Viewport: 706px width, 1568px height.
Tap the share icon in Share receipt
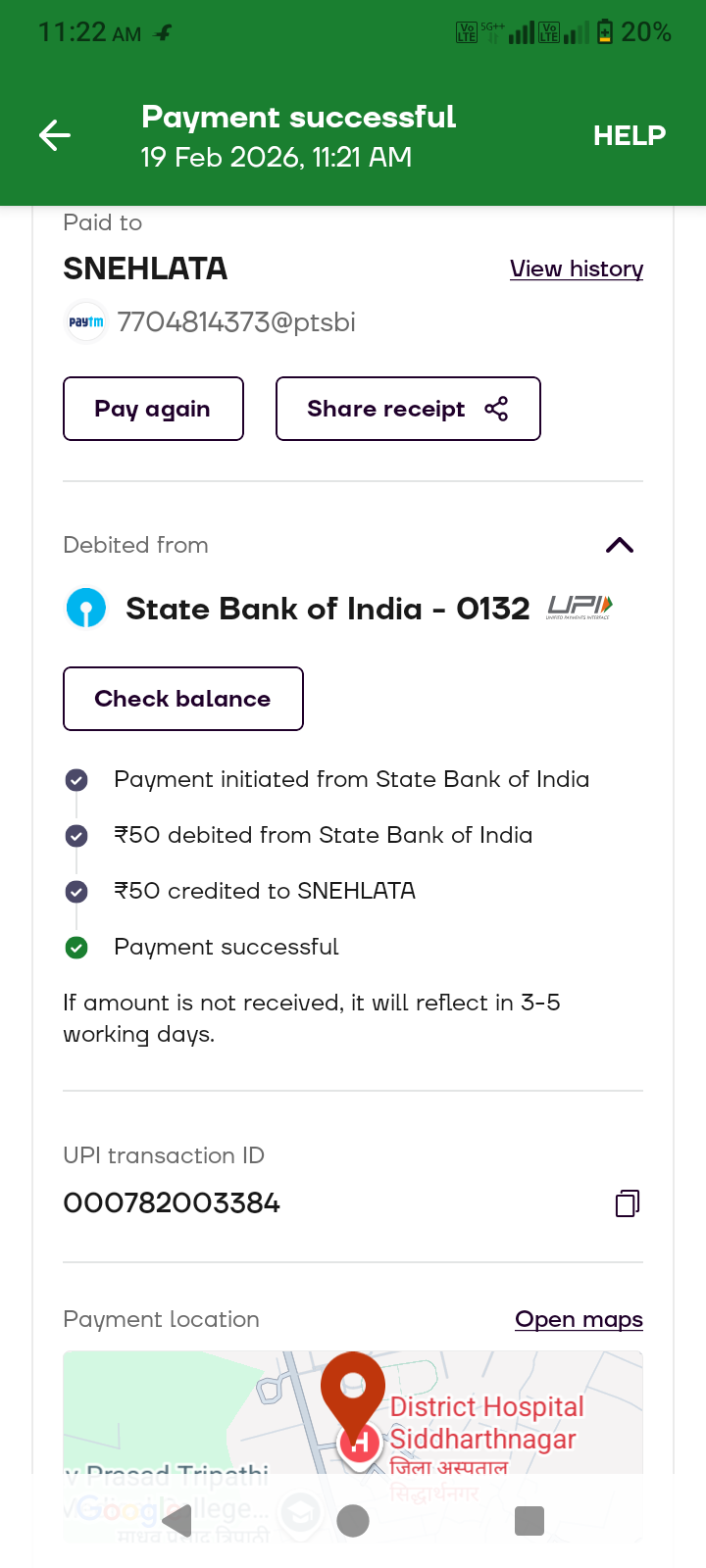coord(496,409)
